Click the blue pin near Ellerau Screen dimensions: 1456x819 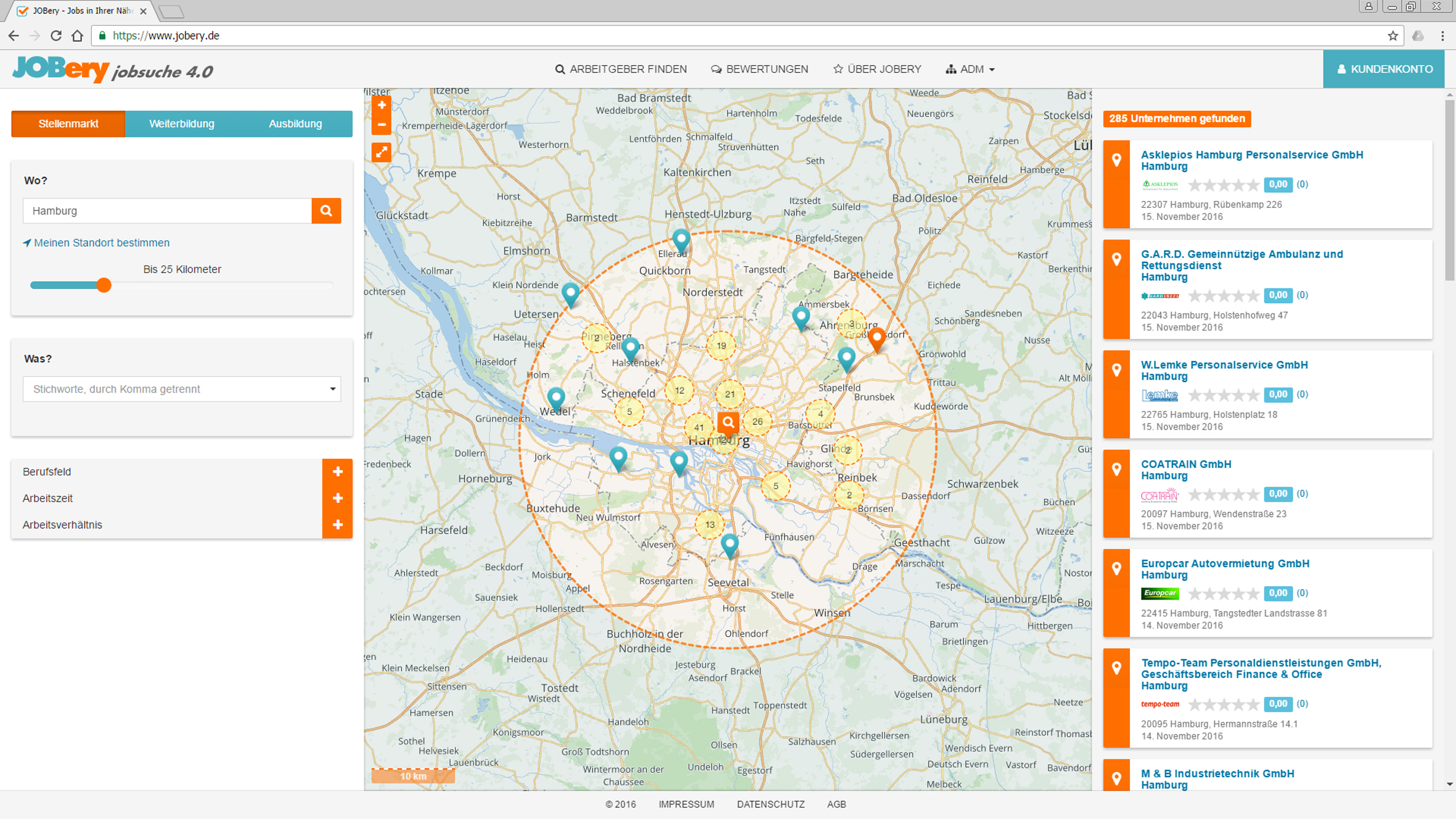(x=681, y=240)
